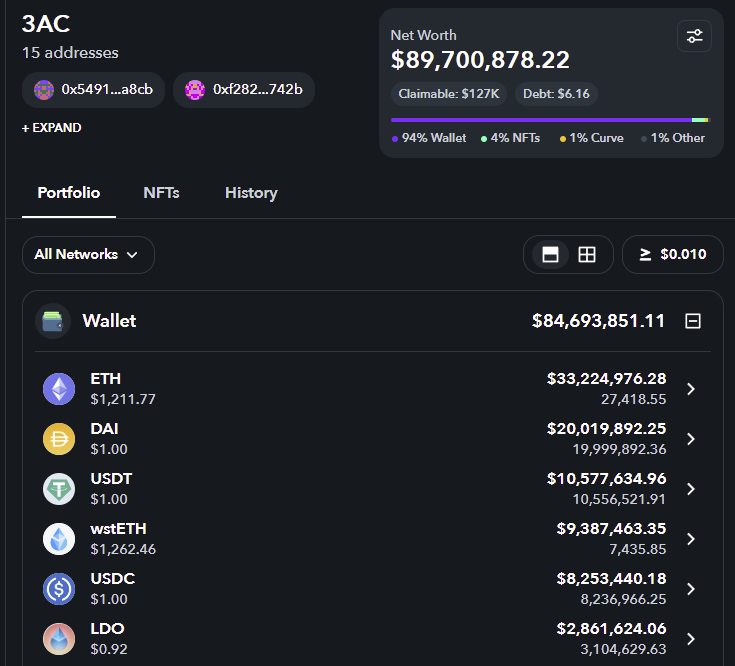The height and width of the screenshot is (666, 735).
Task: Click the USDT balance 10,556,521.91
Action: coord(619,499)
